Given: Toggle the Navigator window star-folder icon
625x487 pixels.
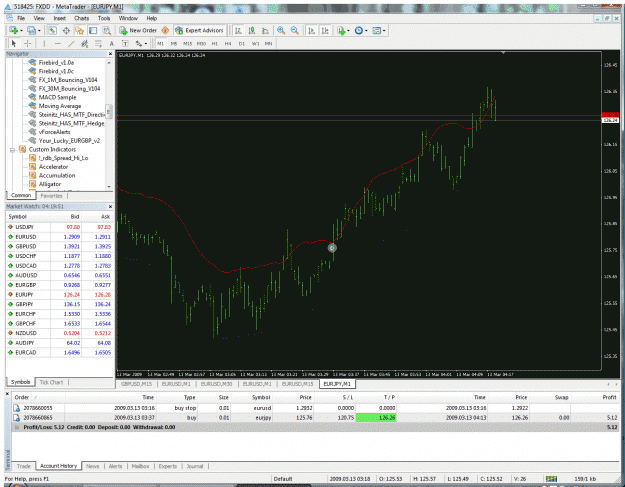Looking at the screenshot, I should click(x=79, y=30).
